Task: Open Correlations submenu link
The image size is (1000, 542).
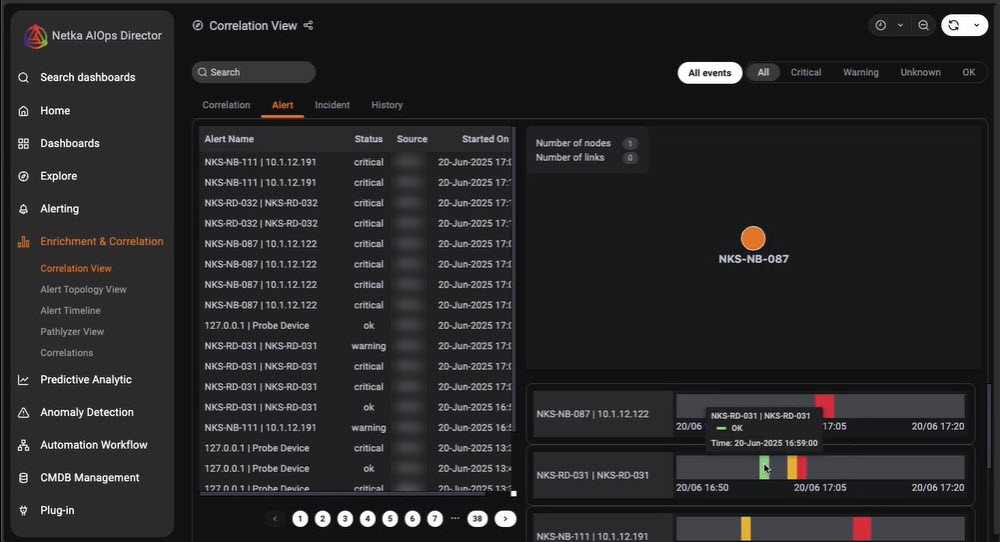Action: click(x=66, y=353)
